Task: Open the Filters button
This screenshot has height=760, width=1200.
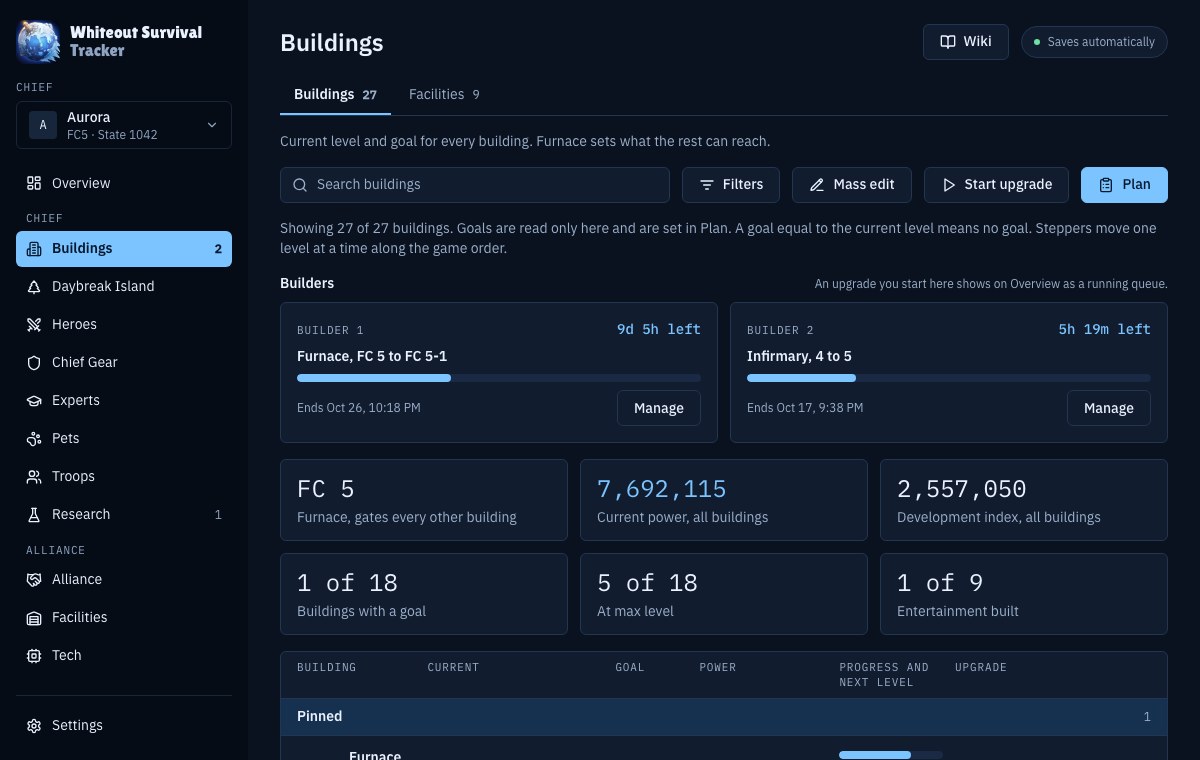Action: pos(731,185)
